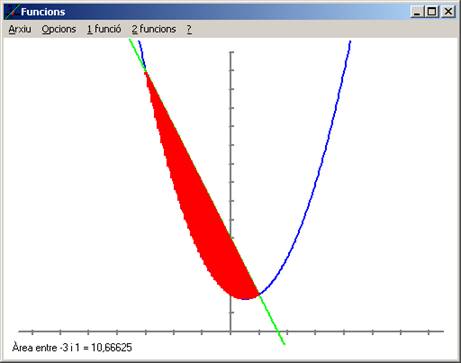Image resolution: width=461 pixels, height=363 pixels.
Task: Click the green line below the x-axis
Action: (x=282, y=338)
